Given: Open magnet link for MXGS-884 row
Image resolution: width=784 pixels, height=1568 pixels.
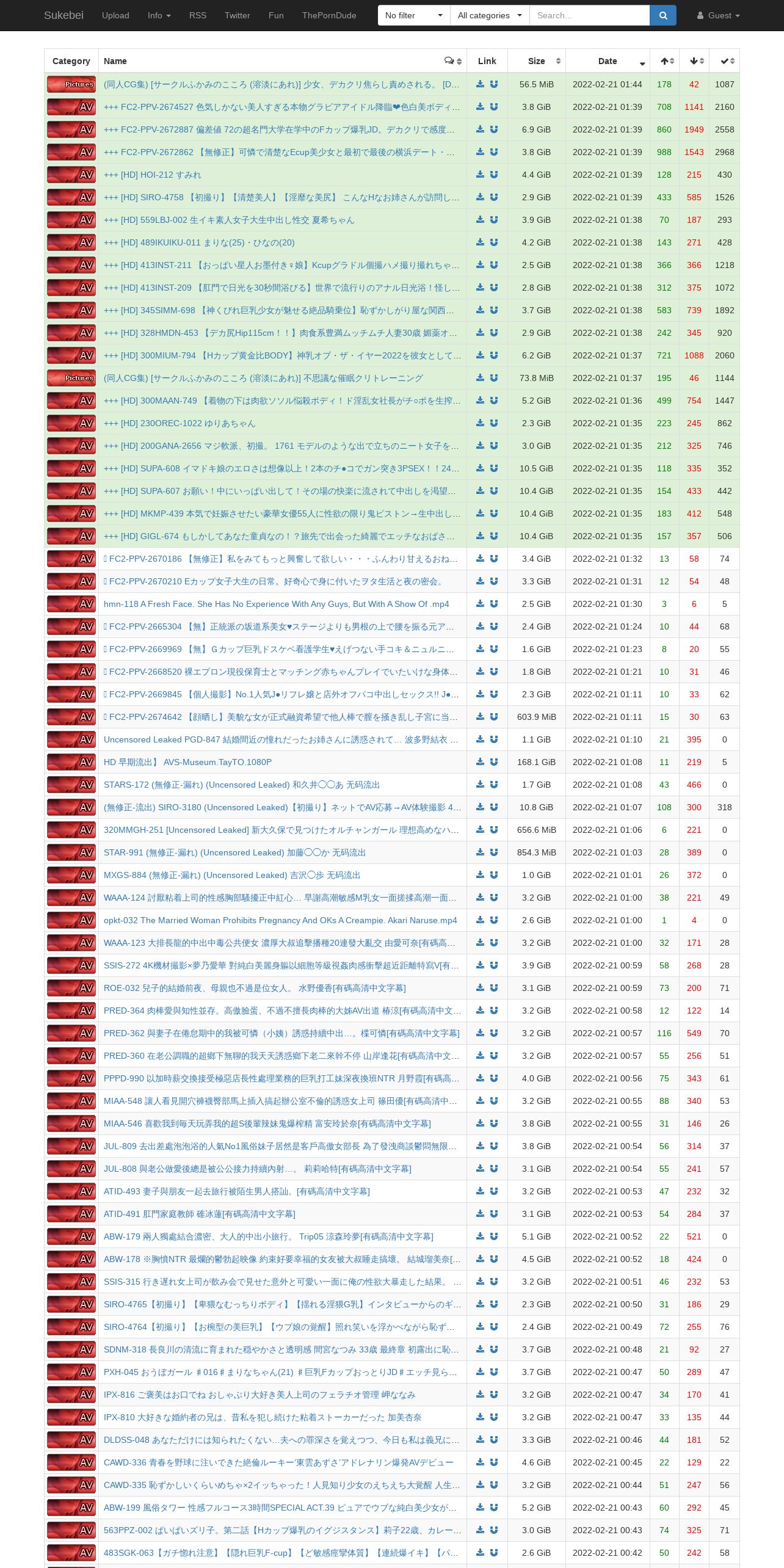Looking at the screenshot, I should pos(494,875).
